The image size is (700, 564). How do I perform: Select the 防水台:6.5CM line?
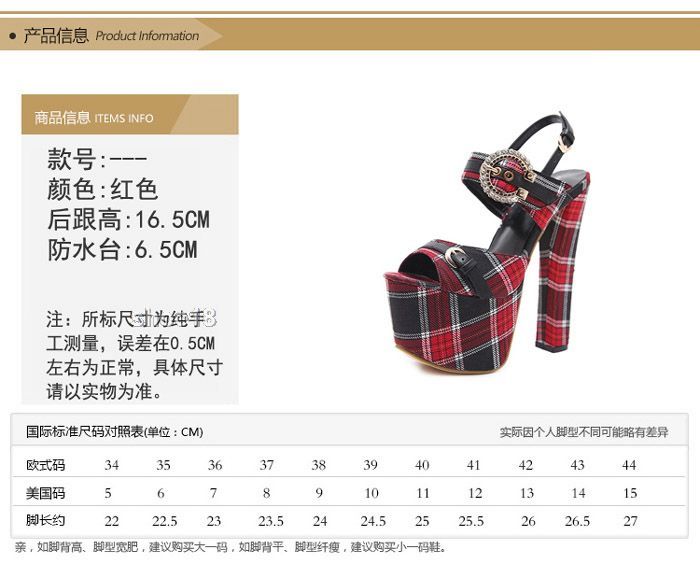(x=122, y=249)
